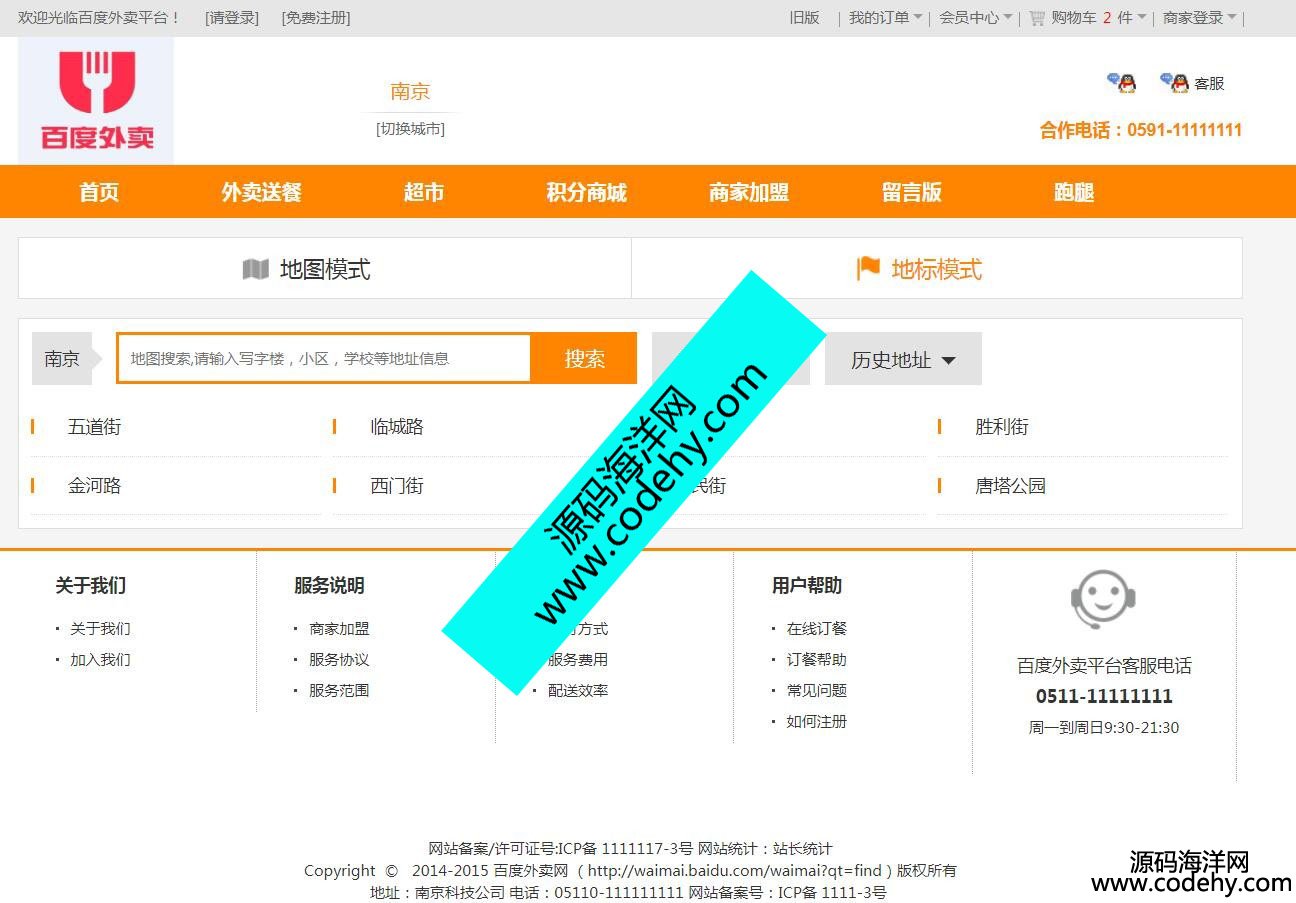Open 常见问题 help link
The height and width of the screenshot is (903, 1296).
tap(816, 691)
